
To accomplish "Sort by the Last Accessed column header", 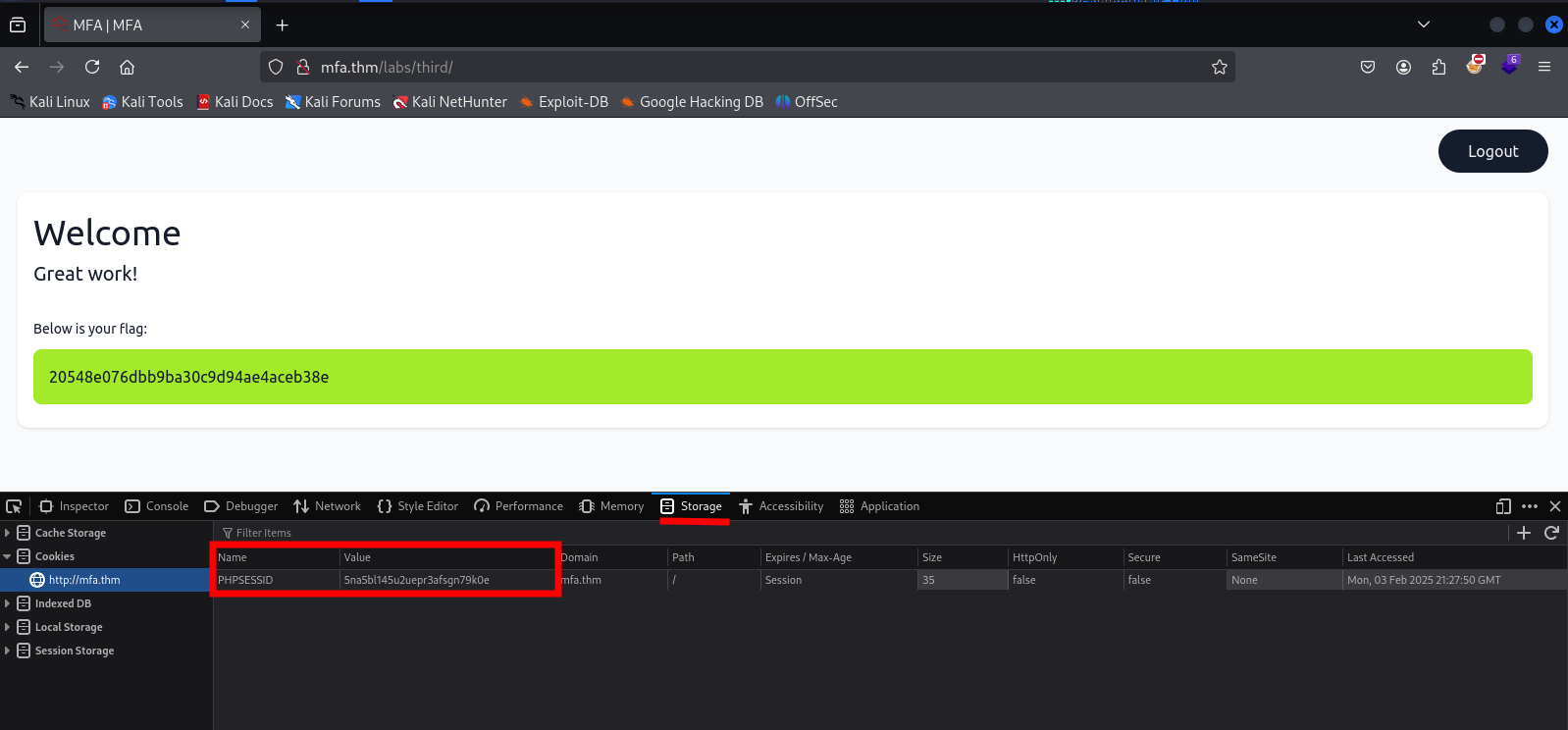I will click(1455, 557).
